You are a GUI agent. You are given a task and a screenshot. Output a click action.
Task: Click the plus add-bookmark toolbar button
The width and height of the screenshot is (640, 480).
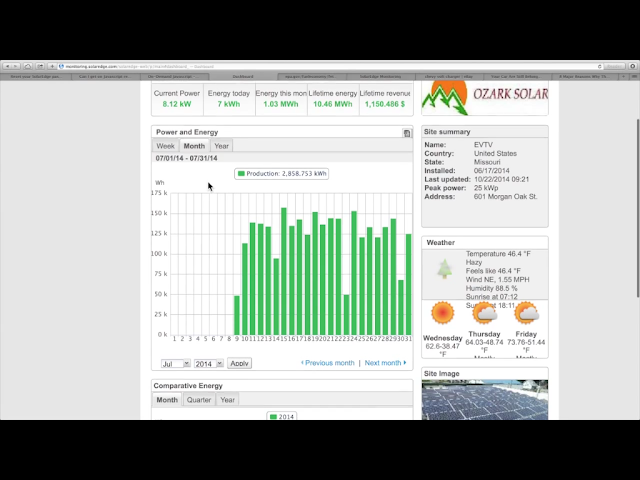52,66
